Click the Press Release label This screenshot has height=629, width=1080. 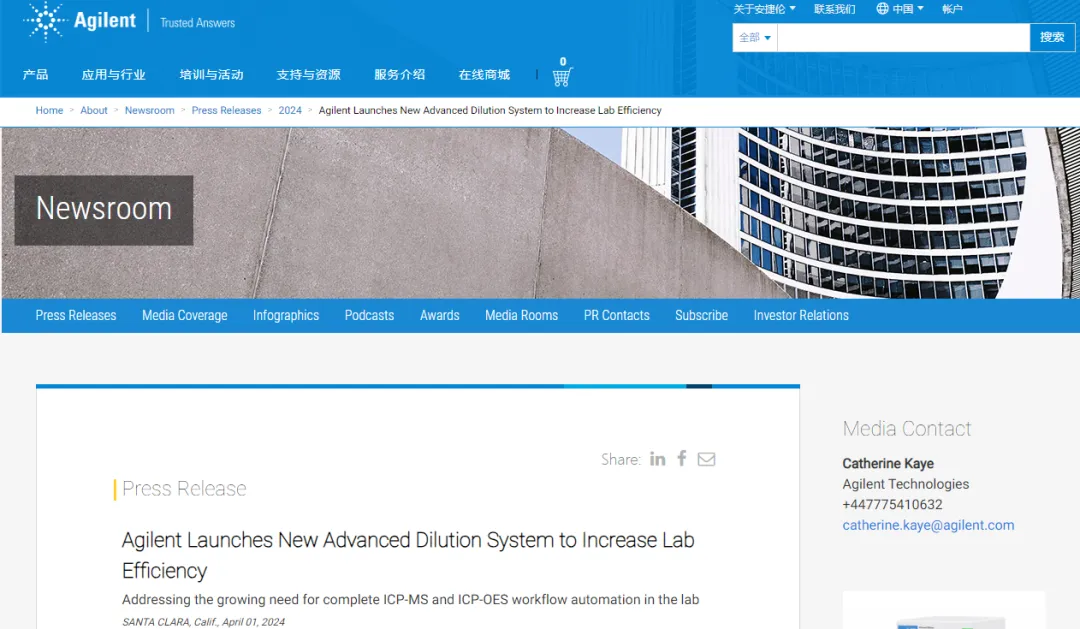point(184,488)
